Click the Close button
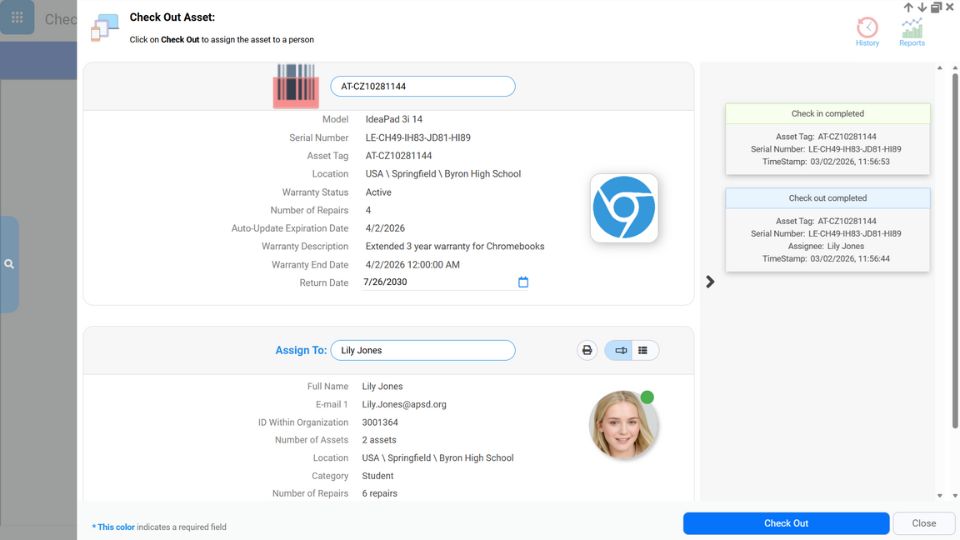The width and height of the screenshot is (960, 540). coord(924,523)
